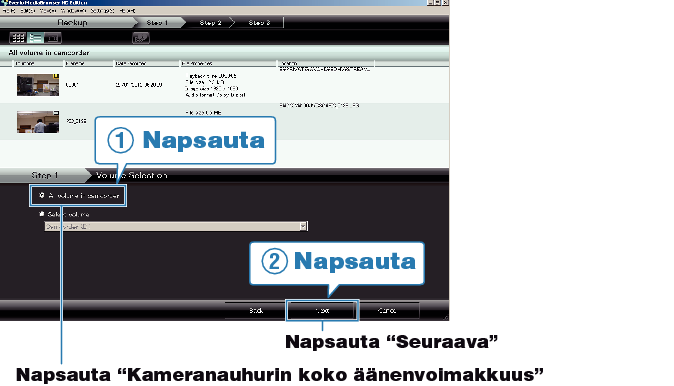Image resolution: width=674 pixels, height=386 pixels.
Task: Switch to list details view icon
Action: [35, 38]
